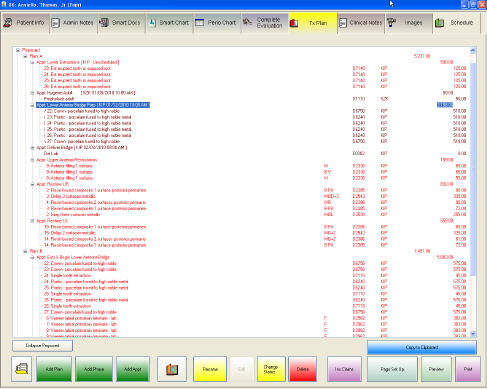Collapse the Appt Restore LL node
The width and height of the screenshot is (487, 389).
(32, 221)
